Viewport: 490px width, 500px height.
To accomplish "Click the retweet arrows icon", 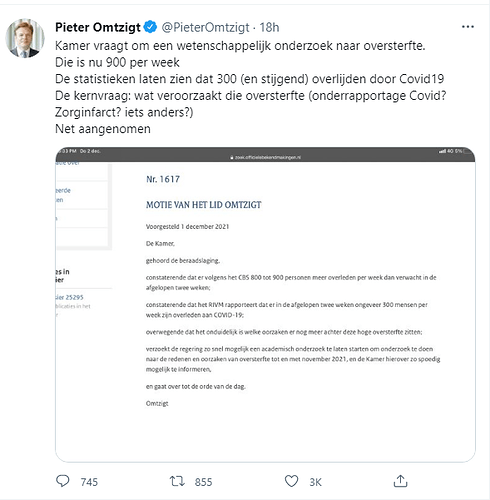I will (x=177, y=481).
